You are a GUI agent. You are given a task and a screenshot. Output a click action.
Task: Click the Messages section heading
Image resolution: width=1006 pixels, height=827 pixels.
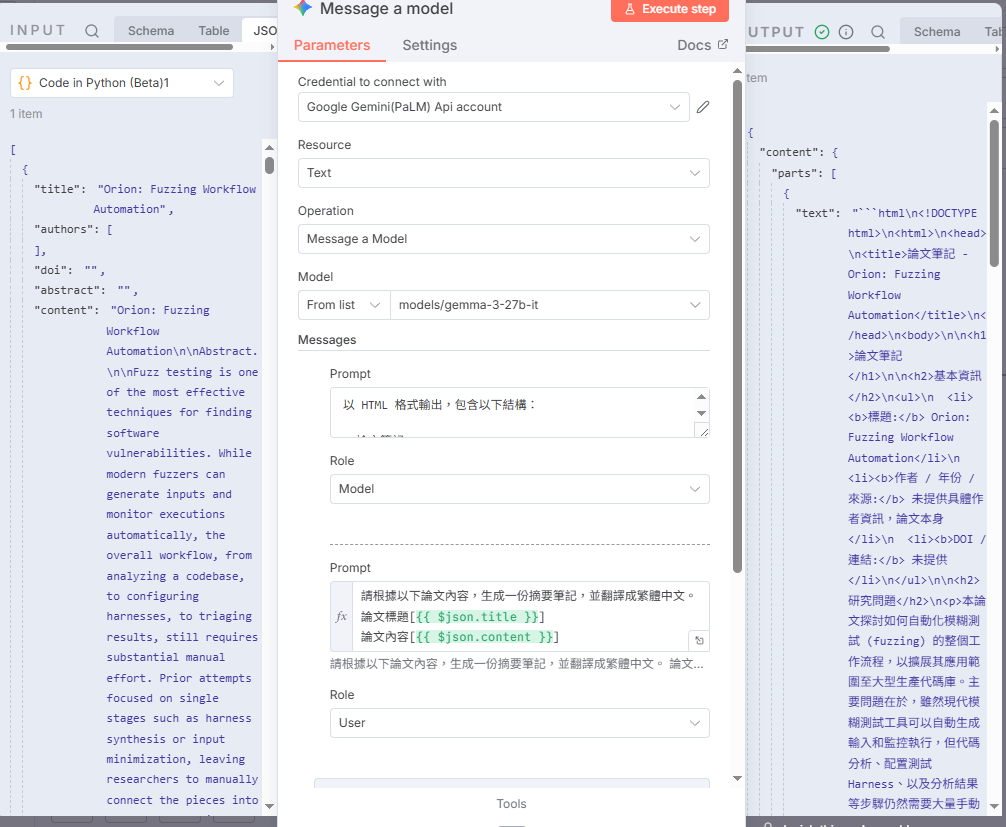pyautogui.click(x=327, y=340)
